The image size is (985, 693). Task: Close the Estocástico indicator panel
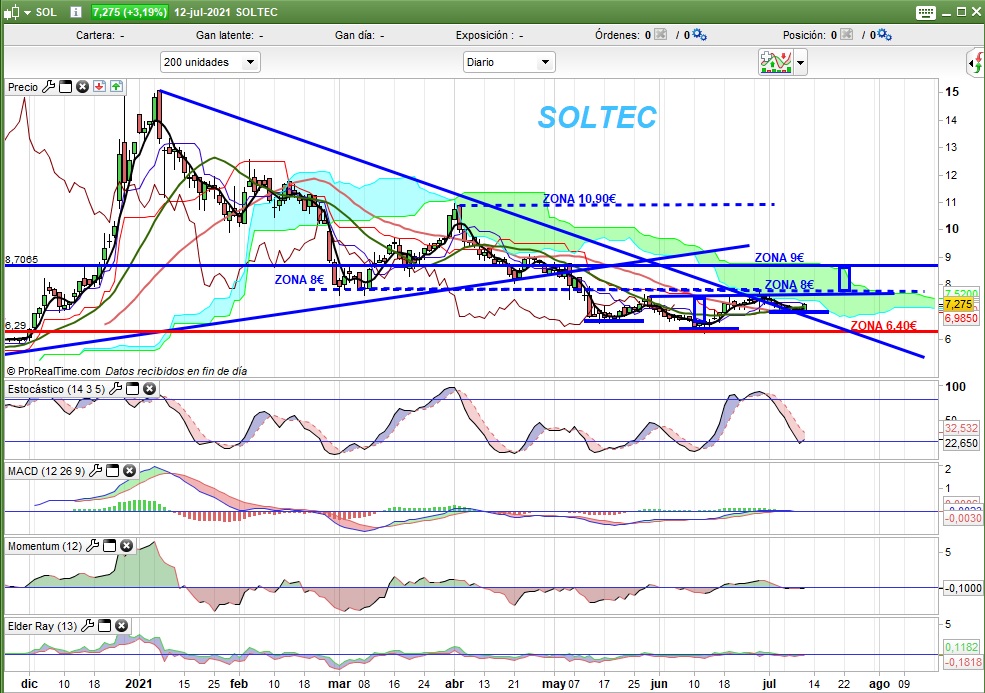point(149,389)
